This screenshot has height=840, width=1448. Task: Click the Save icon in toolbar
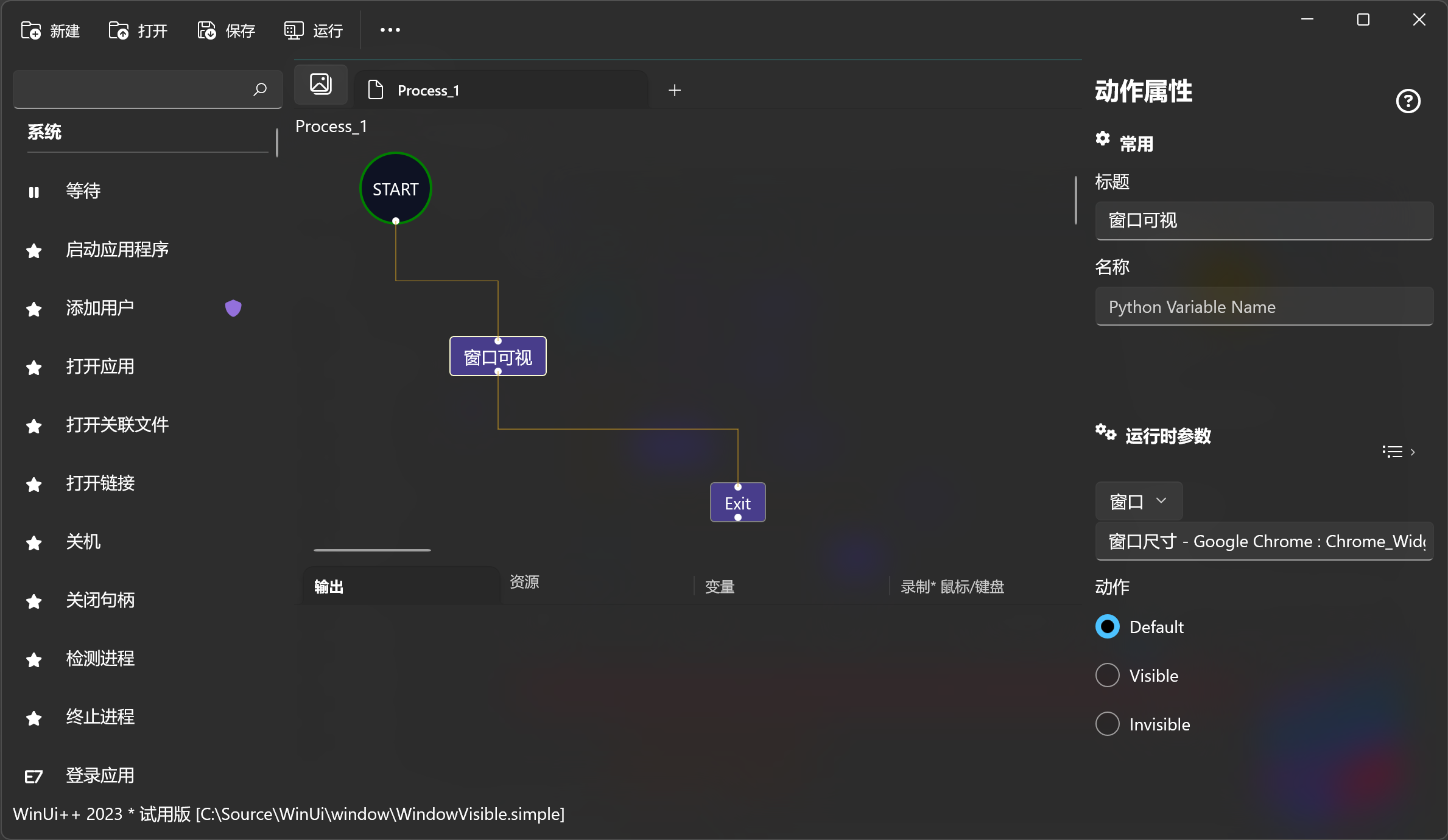[206, 30]
